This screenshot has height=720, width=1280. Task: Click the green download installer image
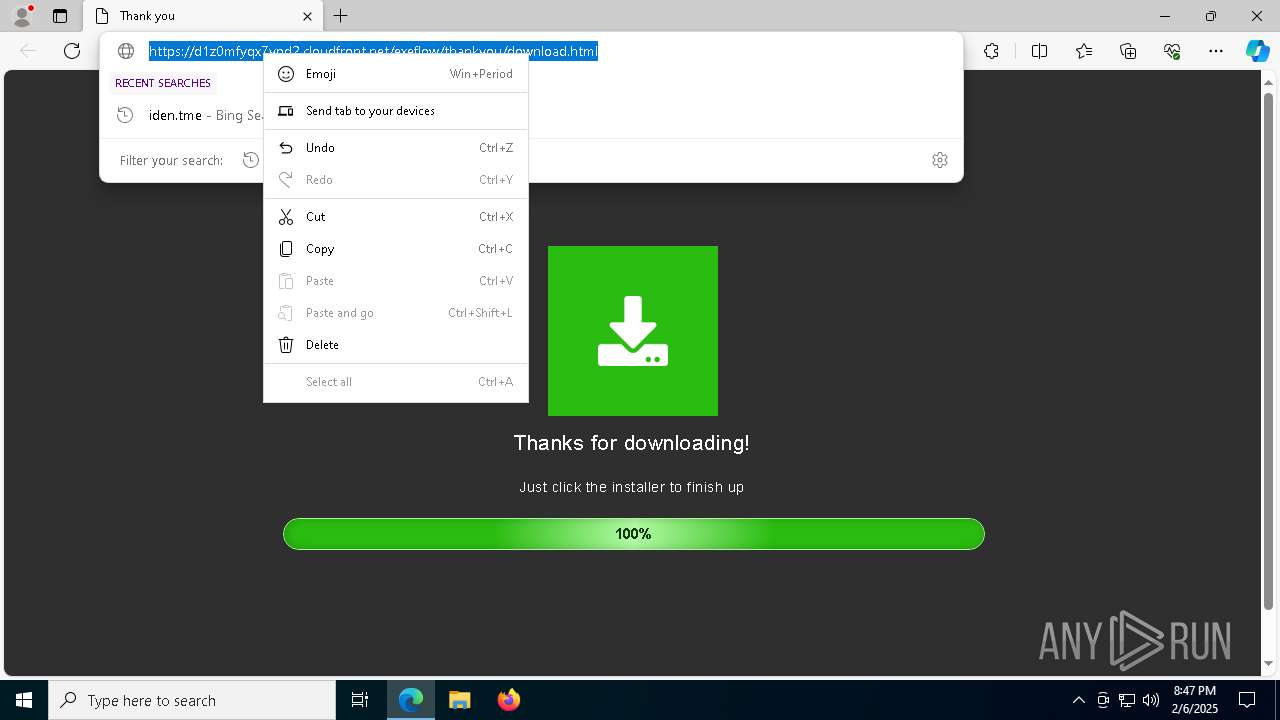633,331
